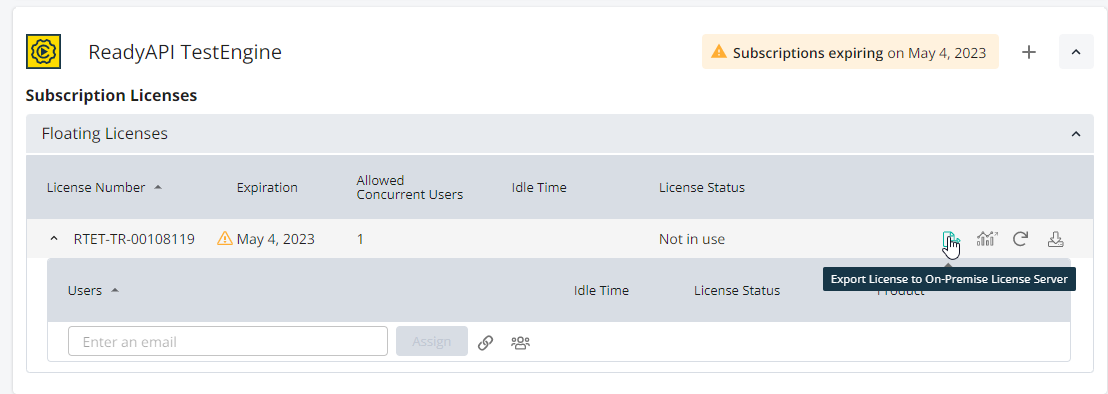Click the refresh license icon for RTET-TR-00108119

click(x=1020, y=239)
